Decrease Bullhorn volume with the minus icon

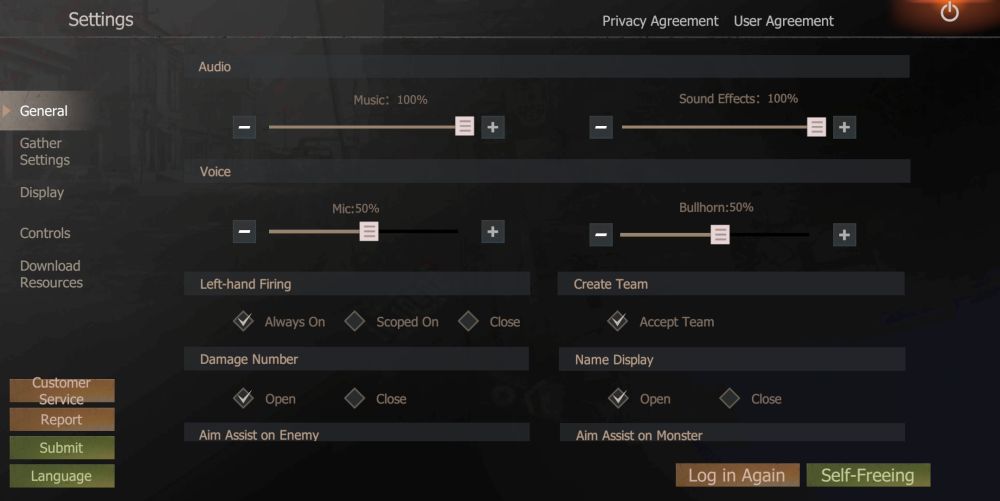601,235
